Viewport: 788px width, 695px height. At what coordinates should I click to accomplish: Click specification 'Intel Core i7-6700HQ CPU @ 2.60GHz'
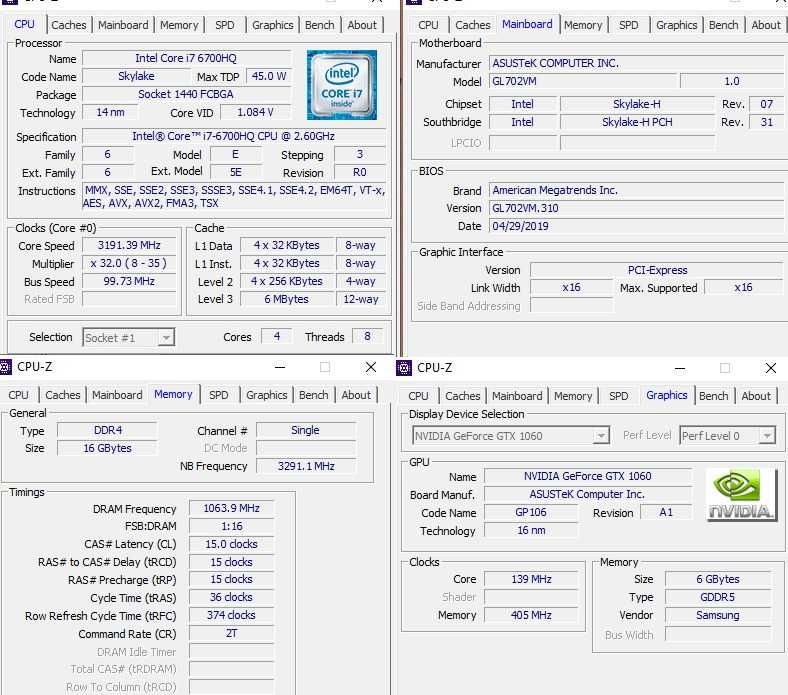233,136
